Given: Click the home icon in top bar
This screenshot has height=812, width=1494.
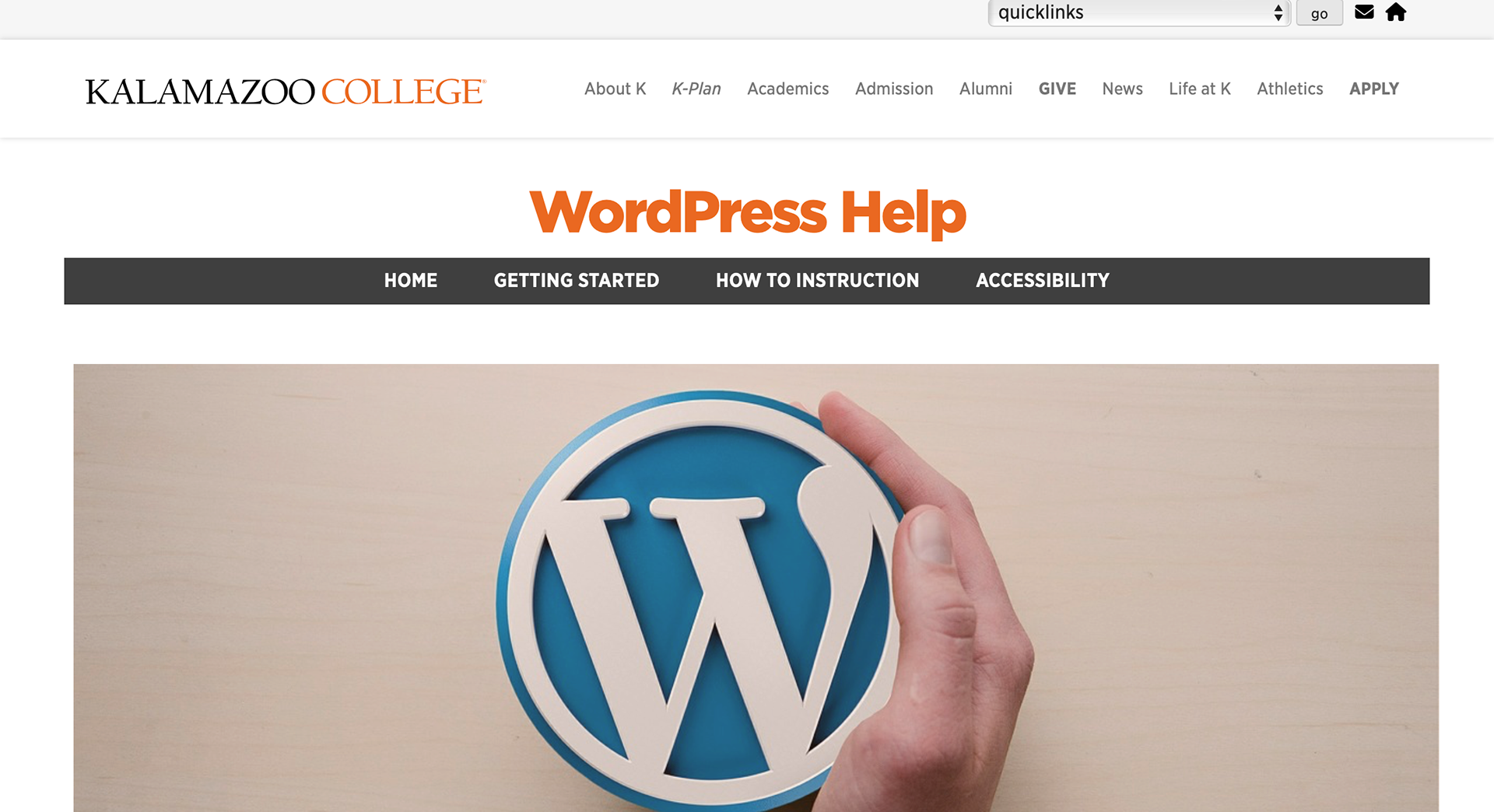Looking at the screenshot, I should tap(1396, 12).
